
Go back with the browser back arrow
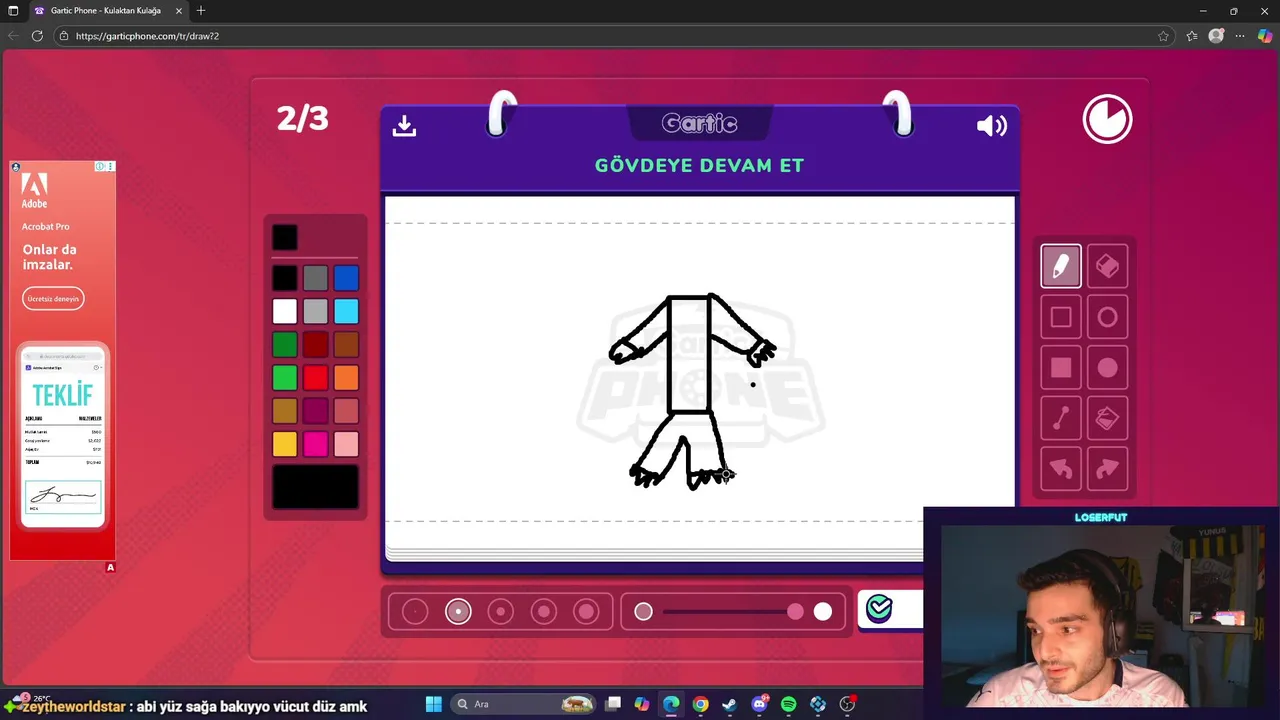pyautogui.click(x=13, y=35)
